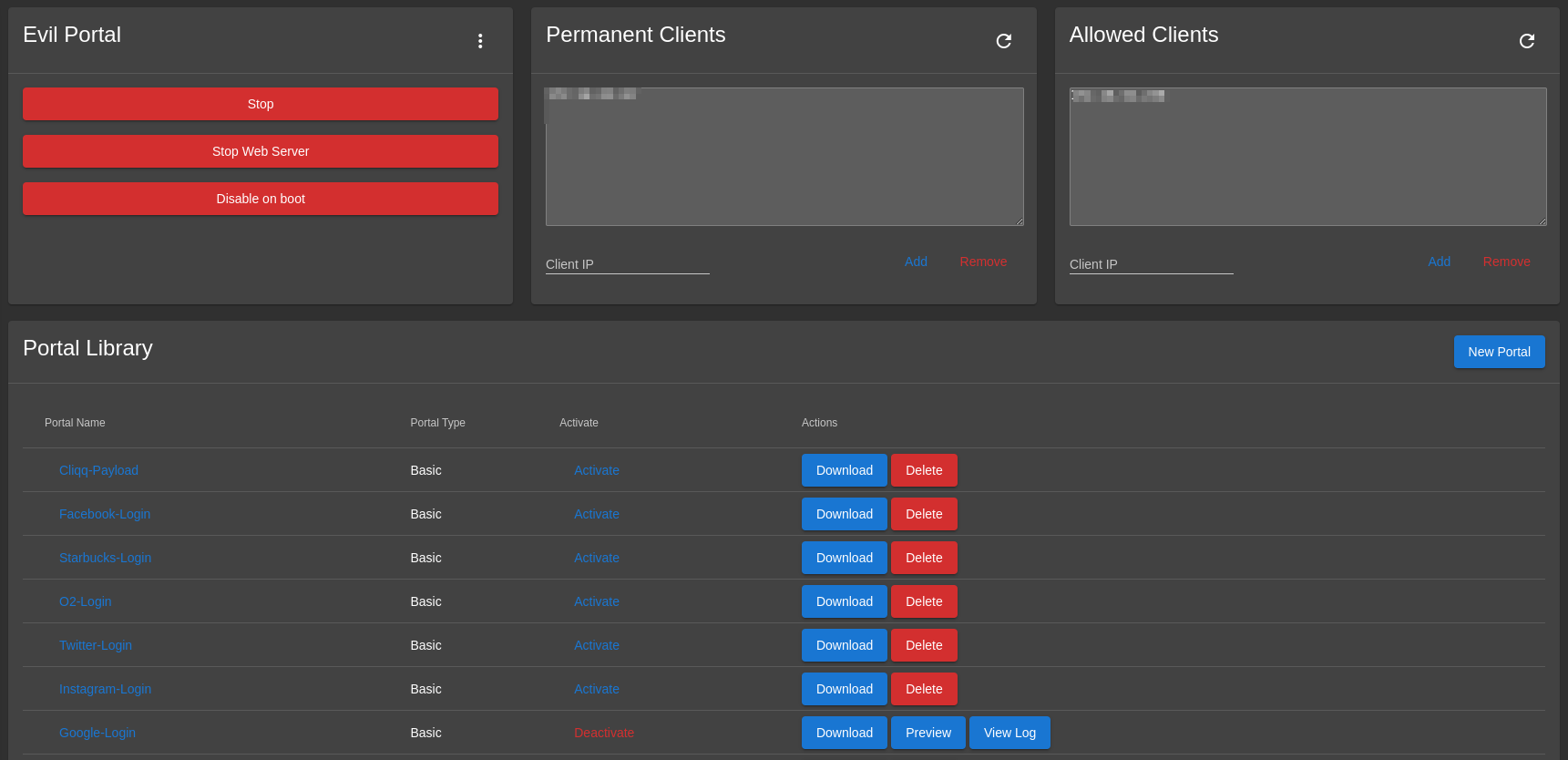Open the Cliqq-Payload portal link
The image size is (1568, 760).
tap(98, 470)
